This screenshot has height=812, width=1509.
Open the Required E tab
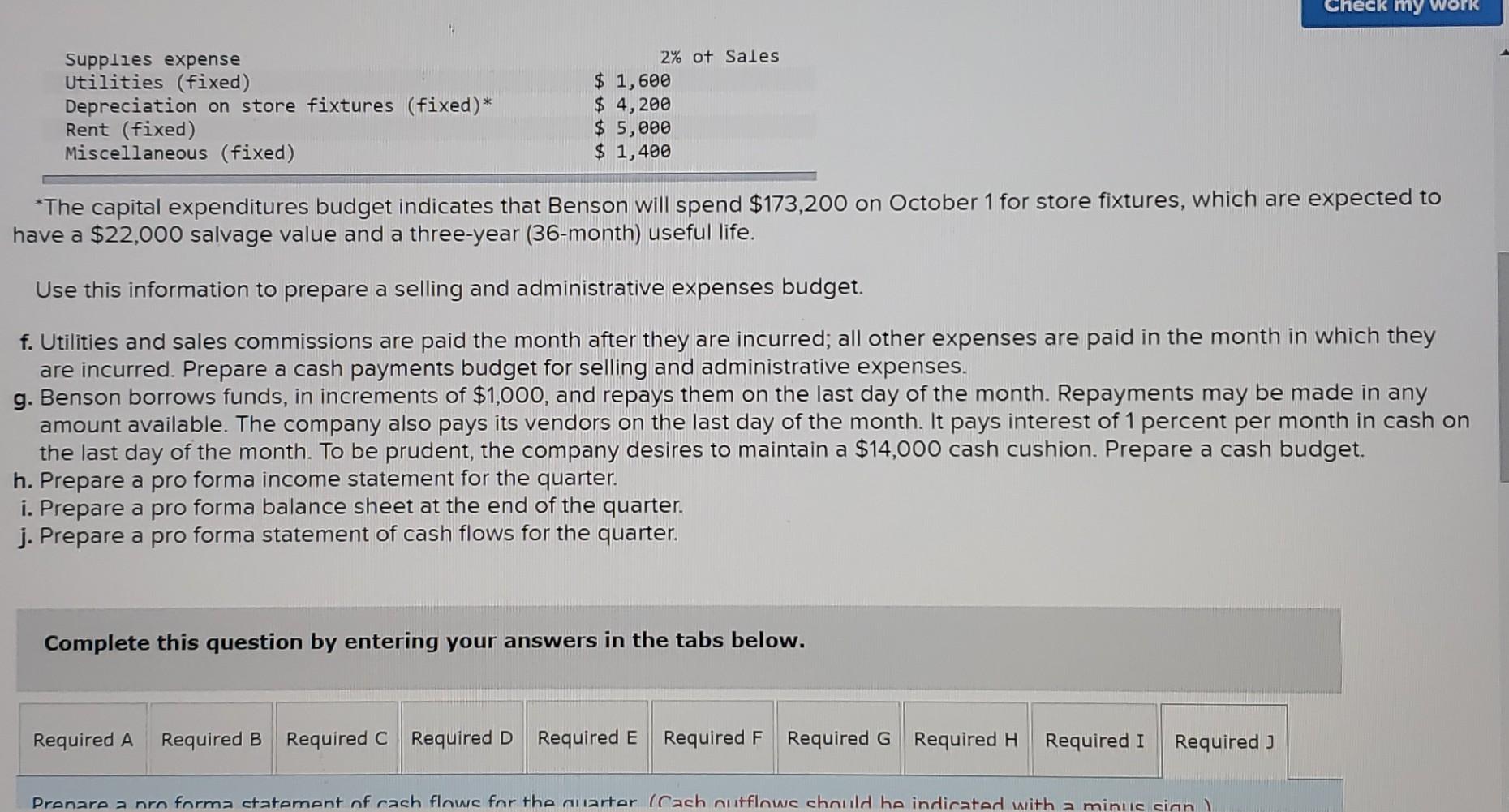tap(587, 739)
